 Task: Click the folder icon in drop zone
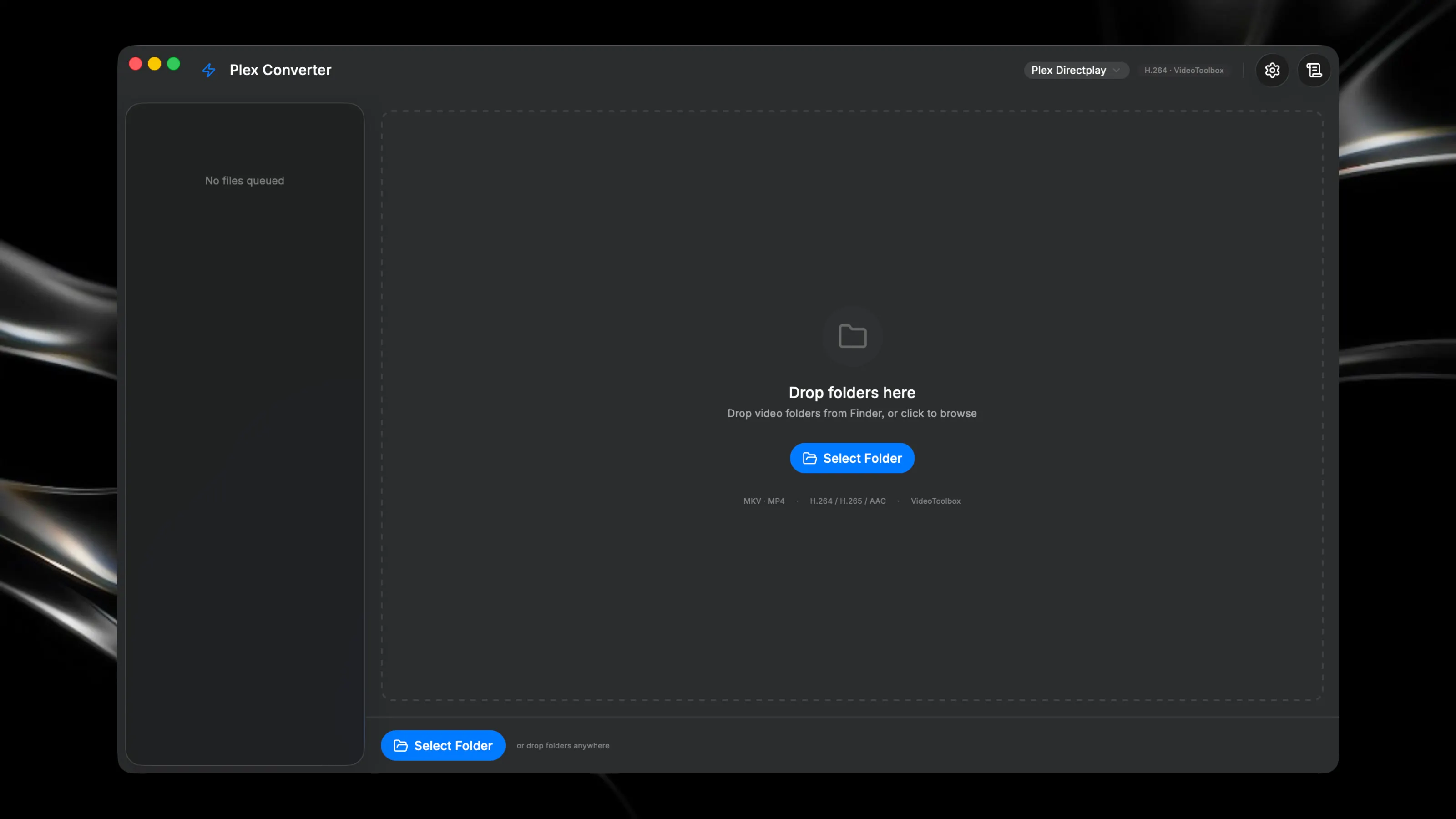click(852, 336)
